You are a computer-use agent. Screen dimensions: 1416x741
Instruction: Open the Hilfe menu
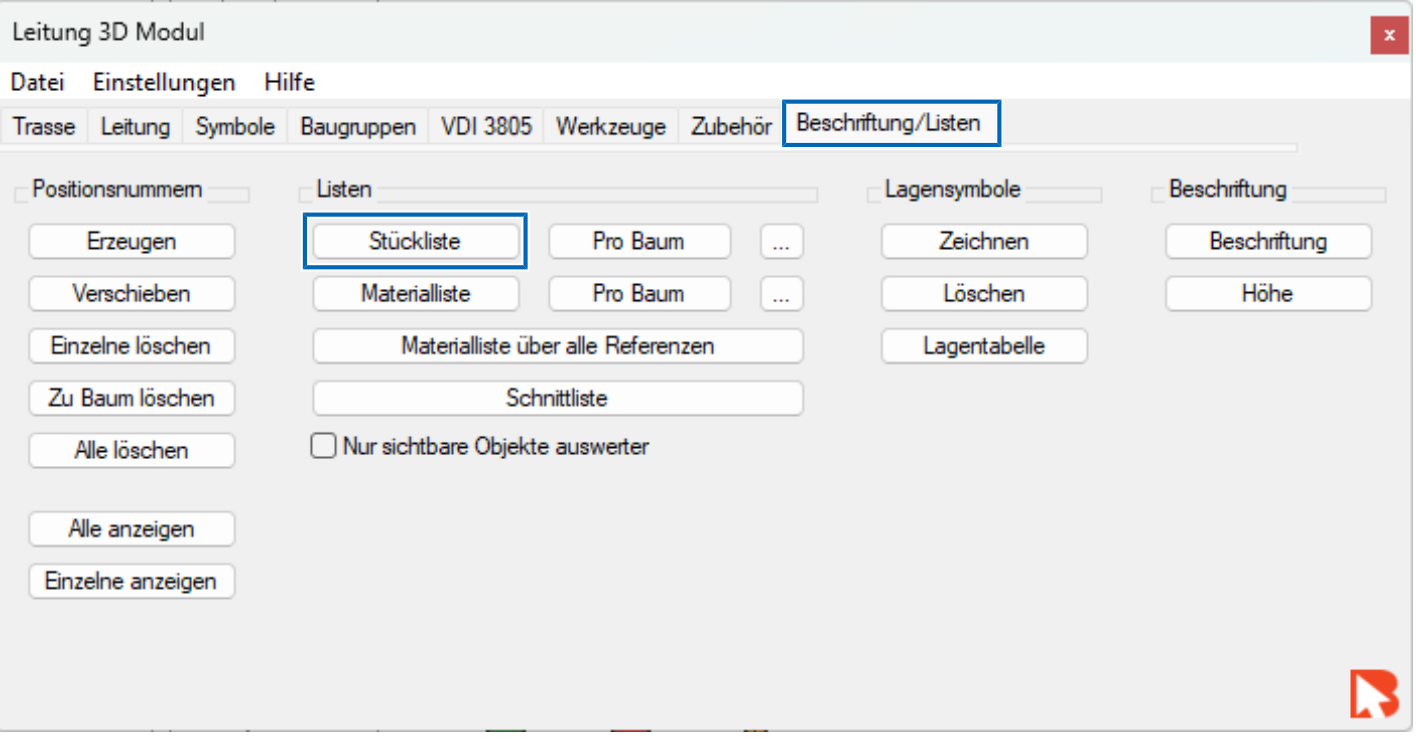click(289, 82)
